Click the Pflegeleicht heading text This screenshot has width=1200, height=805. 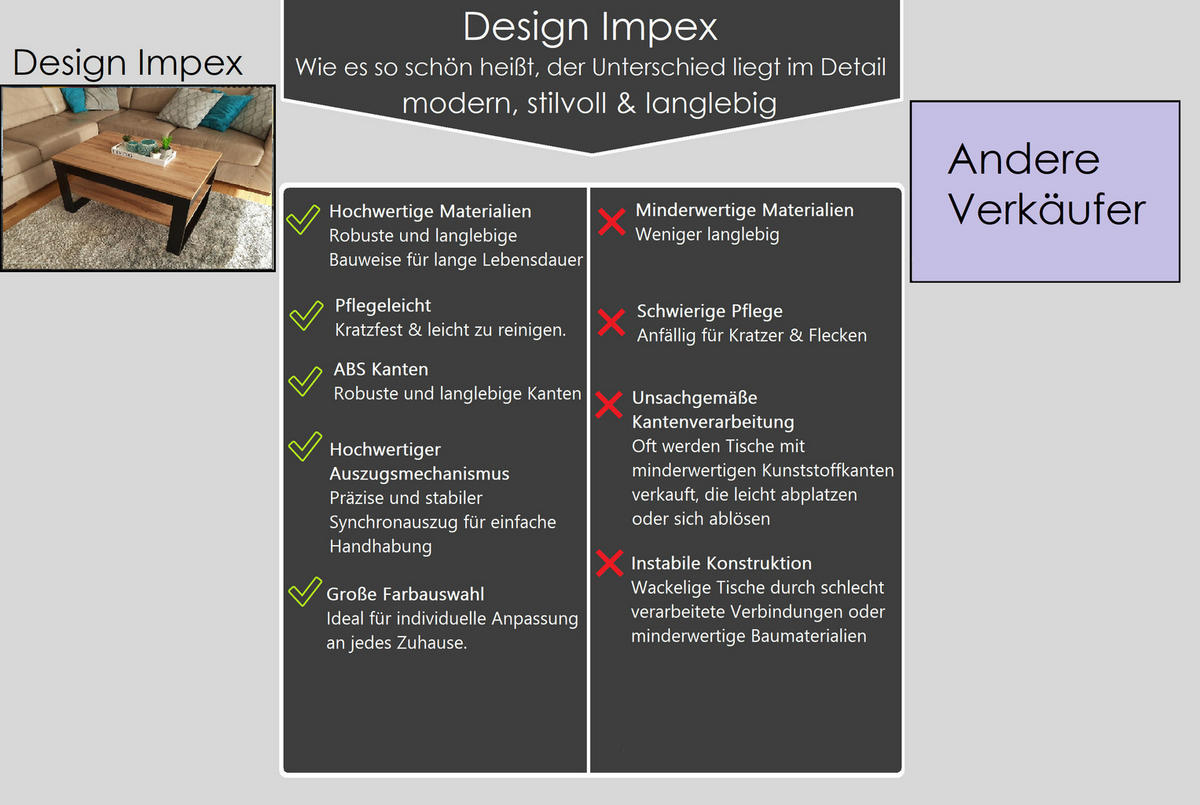point(383,306)
